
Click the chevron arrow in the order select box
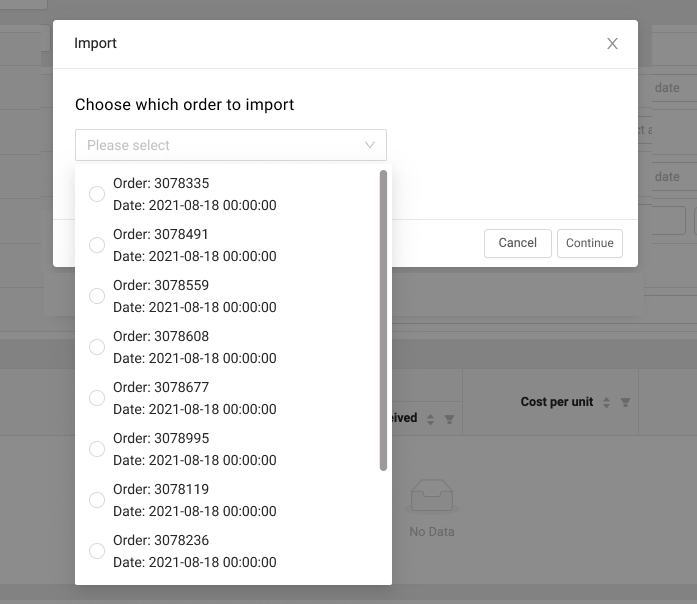(x=370, y=145)
